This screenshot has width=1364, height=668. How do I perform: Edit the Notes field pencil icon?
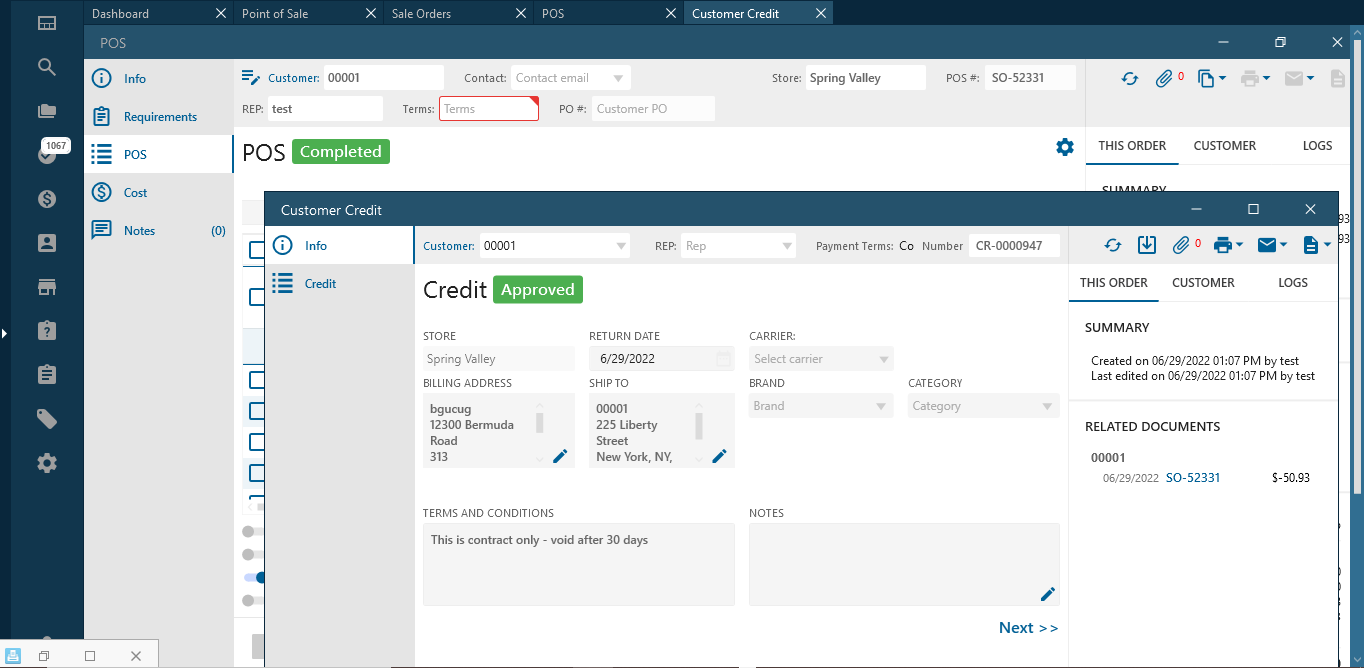pos(1047,594)
